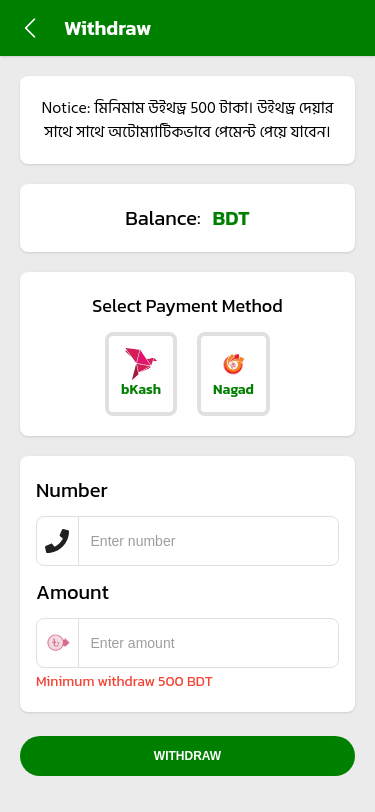The height and width of the screenshot is (812, 375).
Task: Choose Nagad as payment method
Action: point(234,374)
